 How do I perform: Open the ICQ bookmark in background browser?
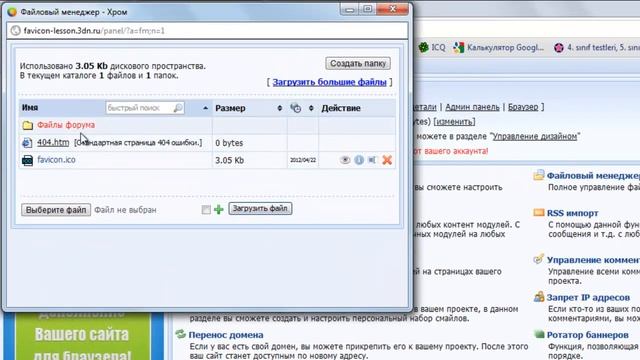coord(432,48)
